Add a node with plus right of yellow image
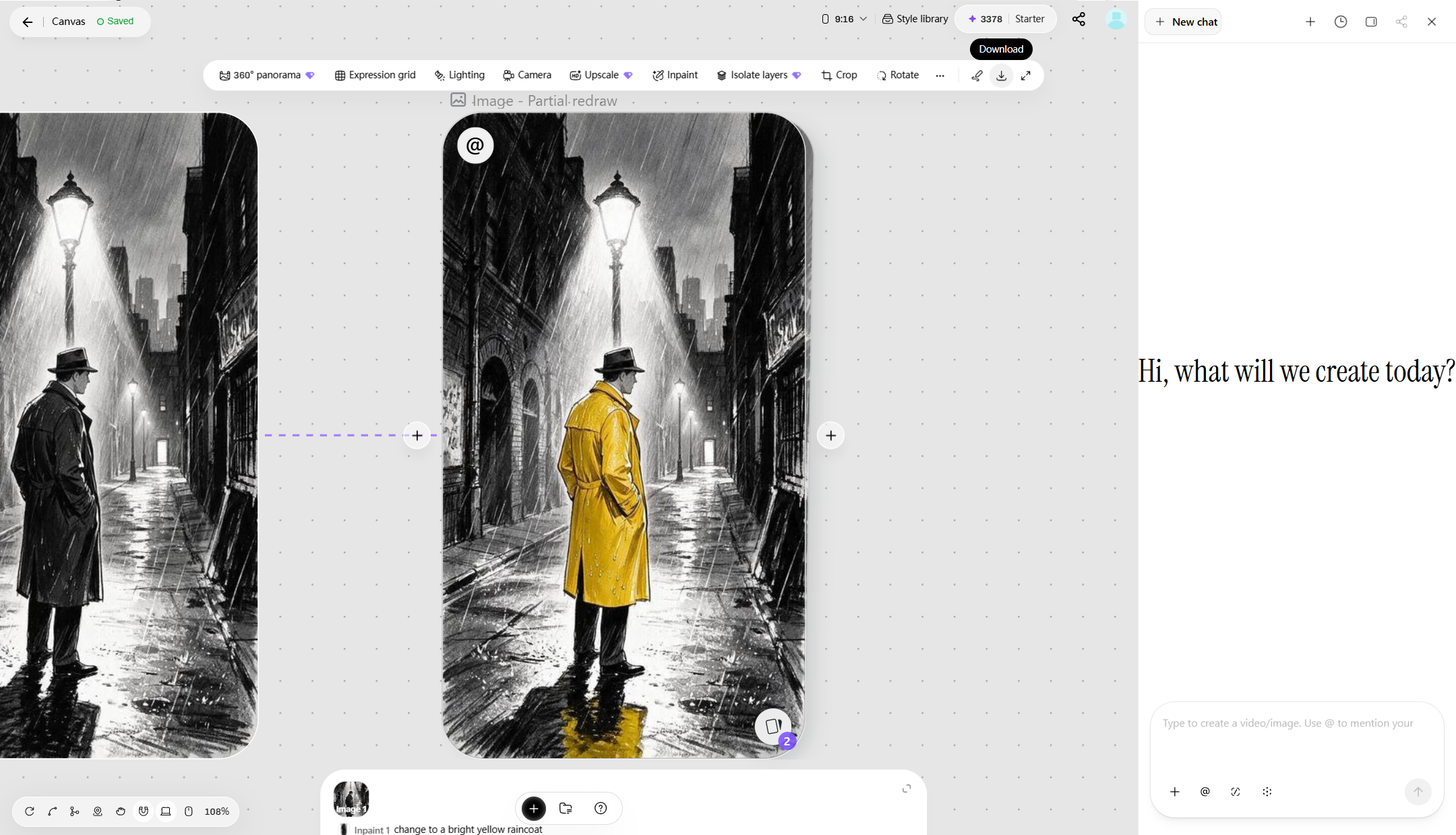Viewport: 1456px width, 835px height. click(x=830, y=436)
